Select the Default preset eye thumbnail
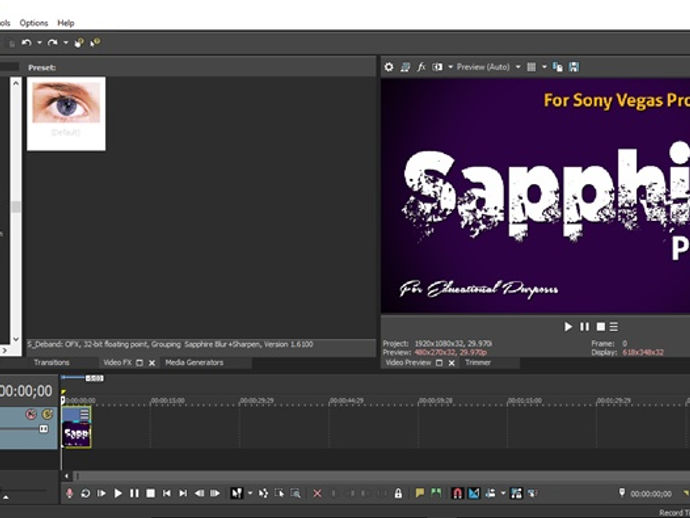This screenshot has width=690, height=518. (66, 114)
